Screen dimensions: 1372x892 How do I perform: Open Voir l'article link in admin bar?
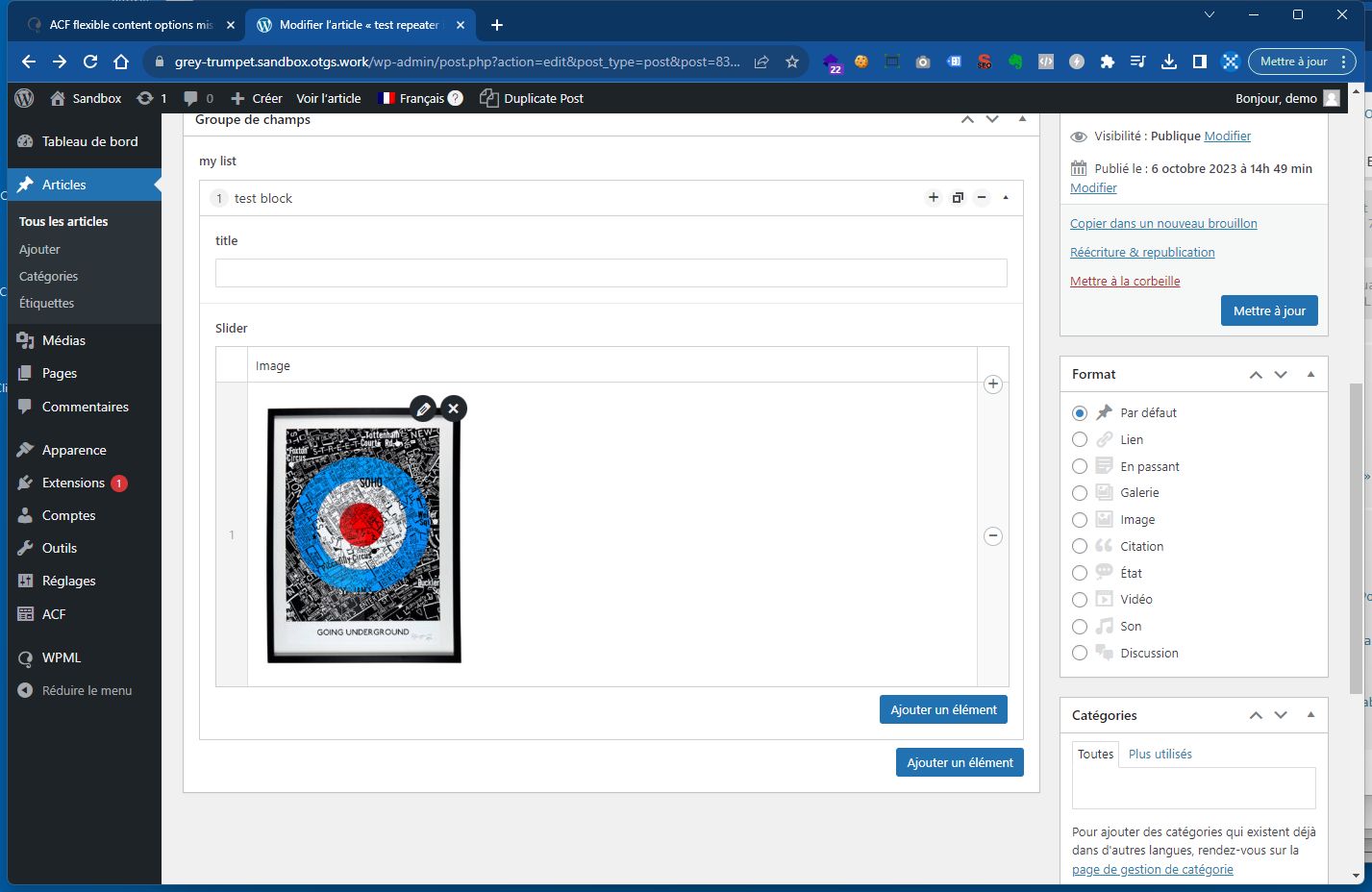coord(329,98)
